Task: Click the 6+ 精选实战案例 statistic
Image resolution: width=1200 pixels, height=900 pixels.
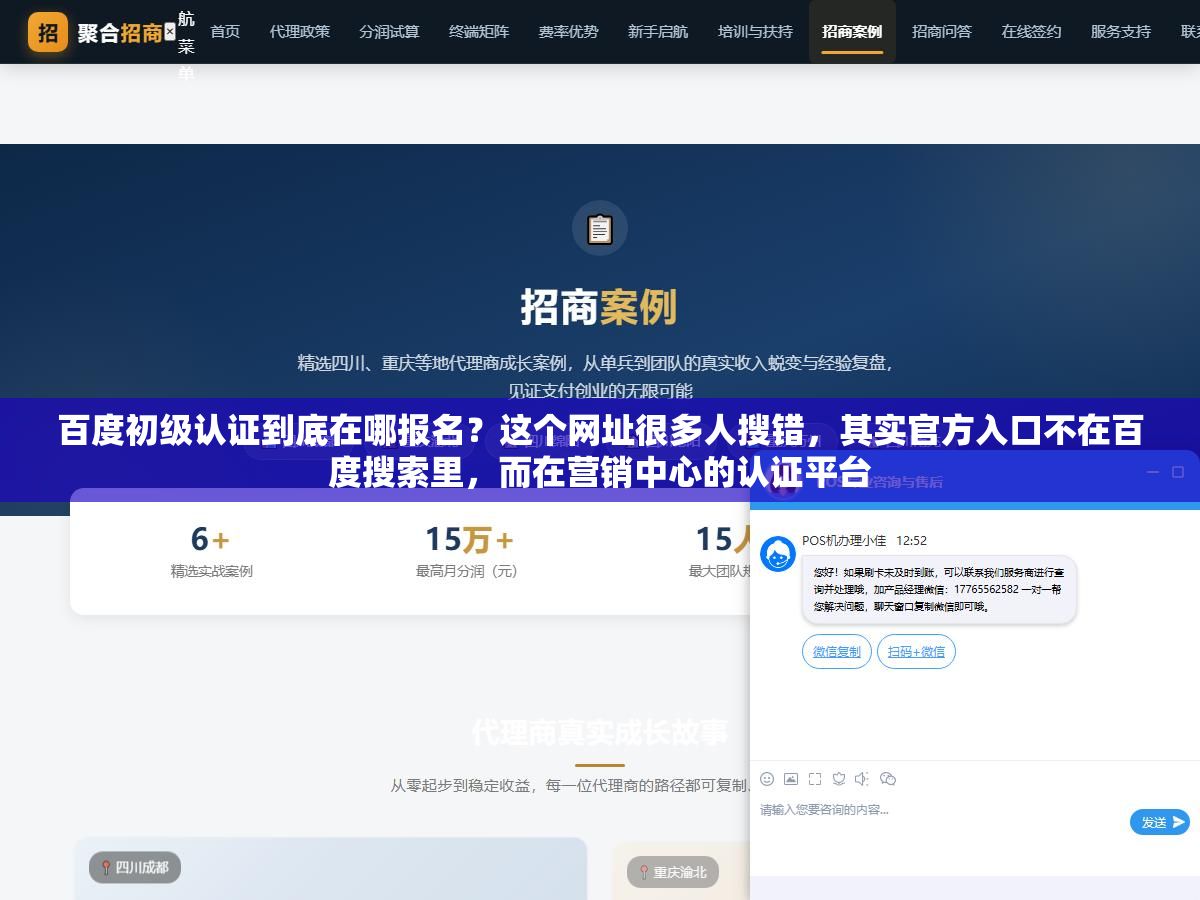Action: coord(211,551)
